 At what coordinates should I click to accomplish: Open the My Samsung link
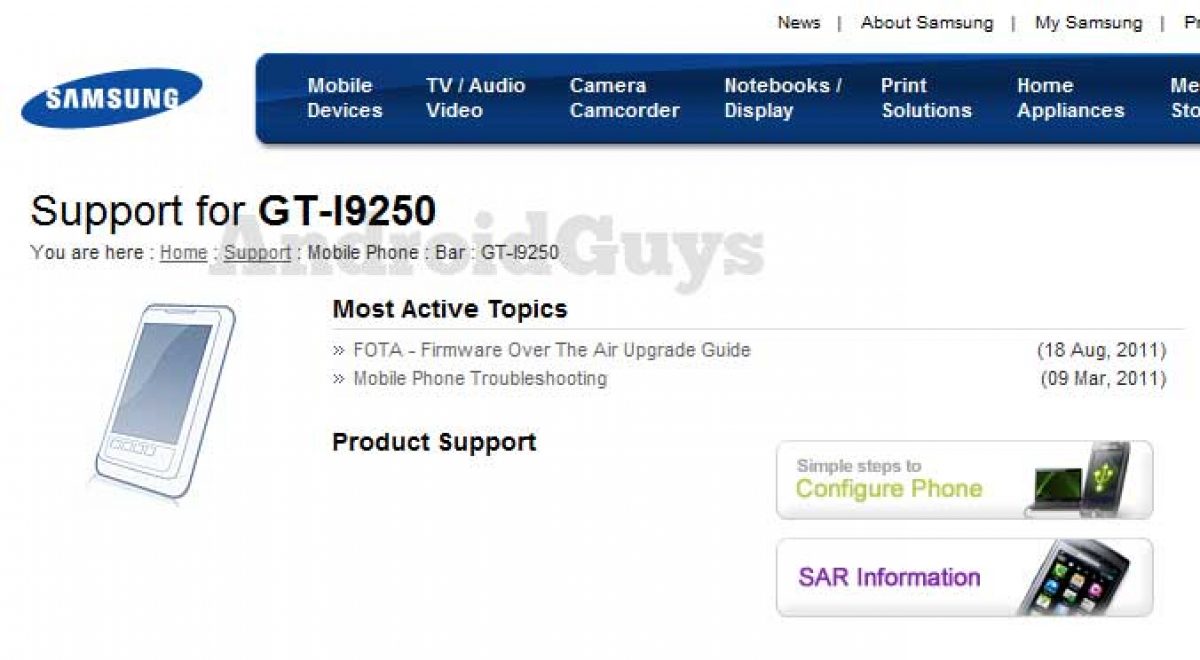point(1088,22)
